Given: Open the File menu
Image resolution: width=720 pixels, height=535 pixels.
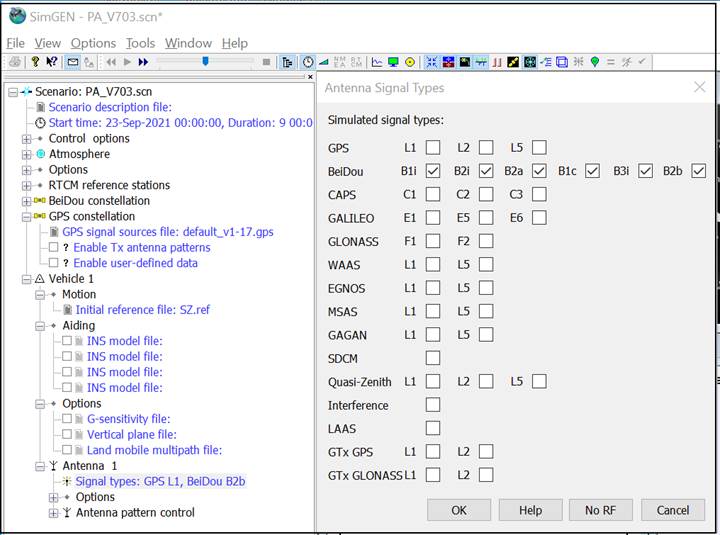Looking at the screenshot, I should click(x=16, y=43).
